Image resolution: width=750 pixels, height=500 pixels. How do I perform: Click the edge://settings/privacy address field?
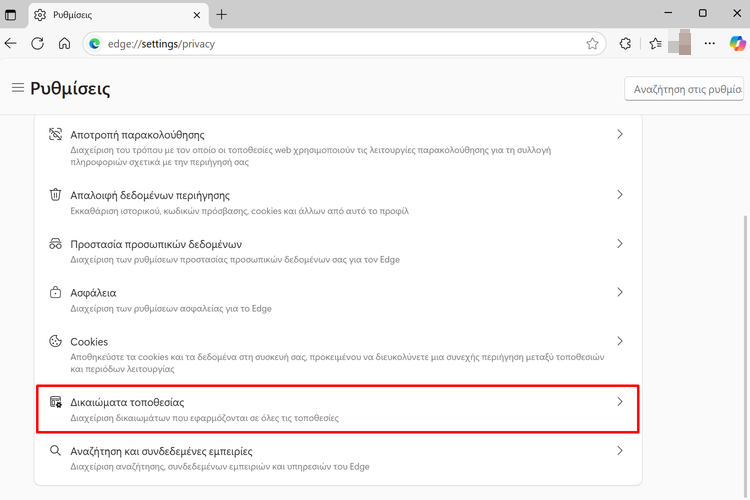344,44
